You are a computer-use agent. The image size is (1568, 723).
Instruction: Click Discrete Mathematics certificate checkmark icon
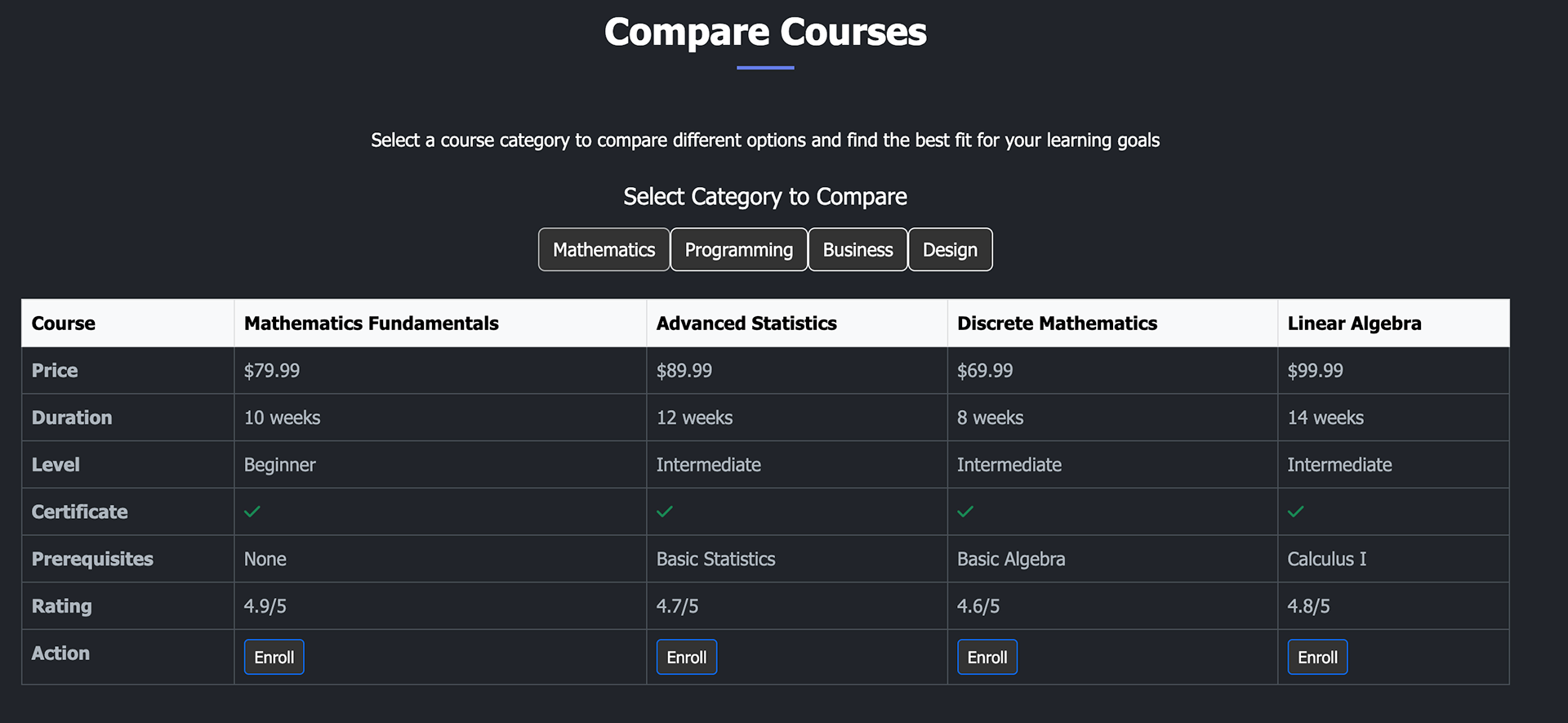pos(965,512)
